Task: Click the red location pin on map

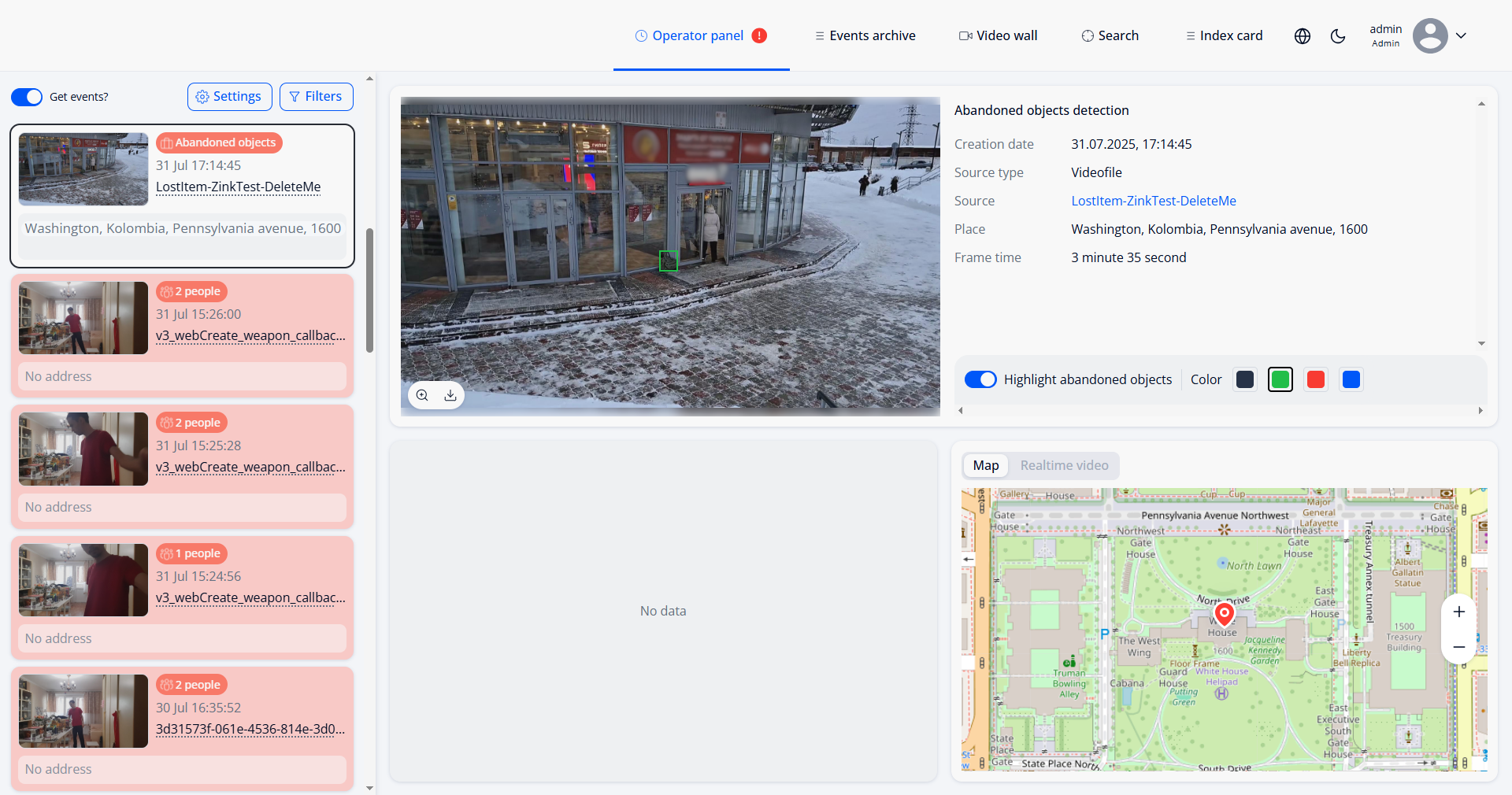Action: coord(1224,613)
